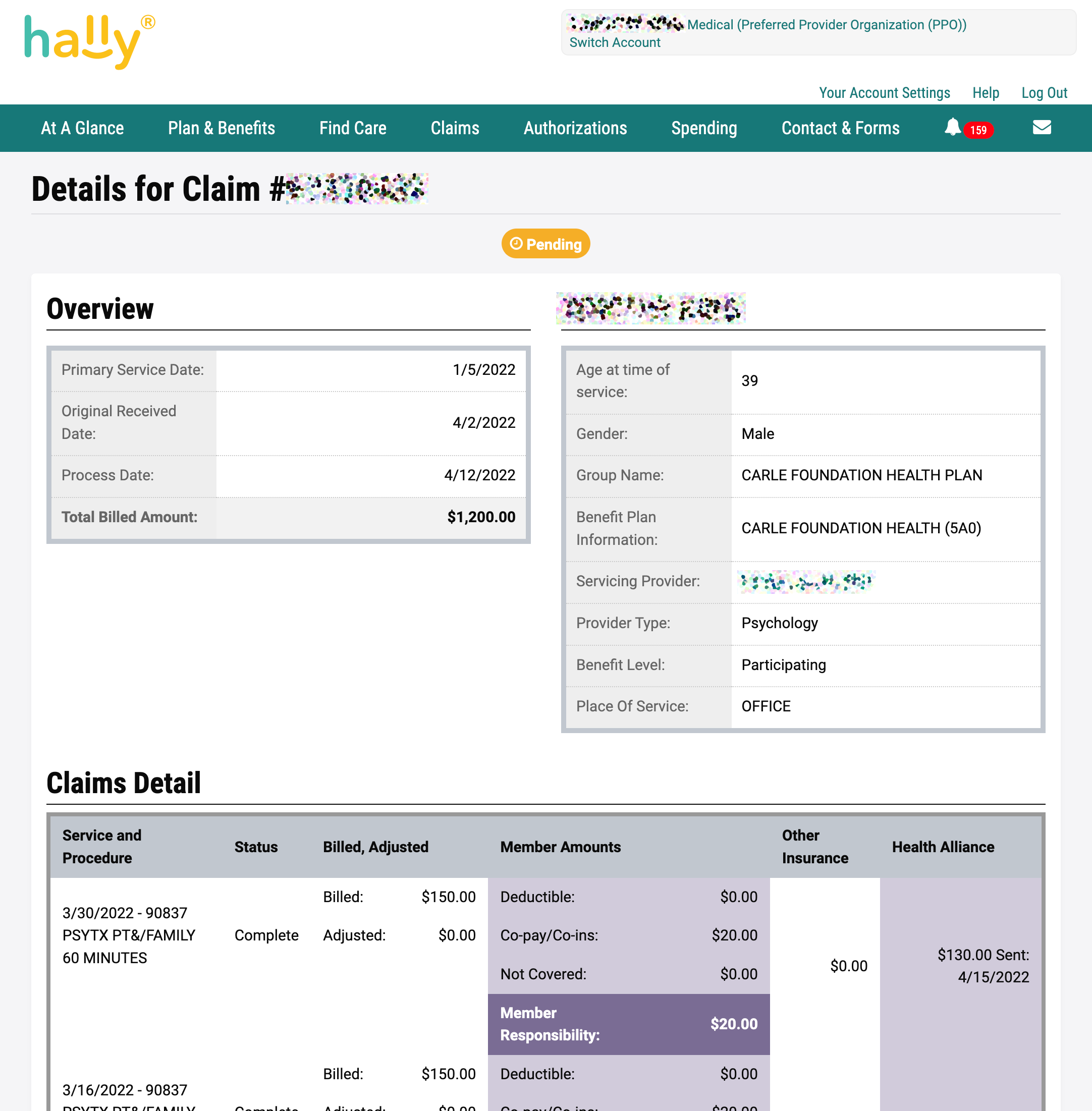Click Place Of Service value OFFICE
Image resolution: width=1092 pixels, height=1111 pixels.
point(765,707)
